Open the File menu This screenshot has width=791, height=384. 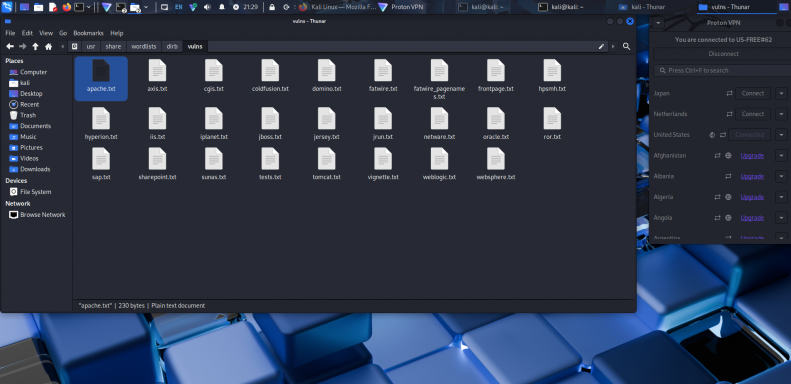point(10,33)
